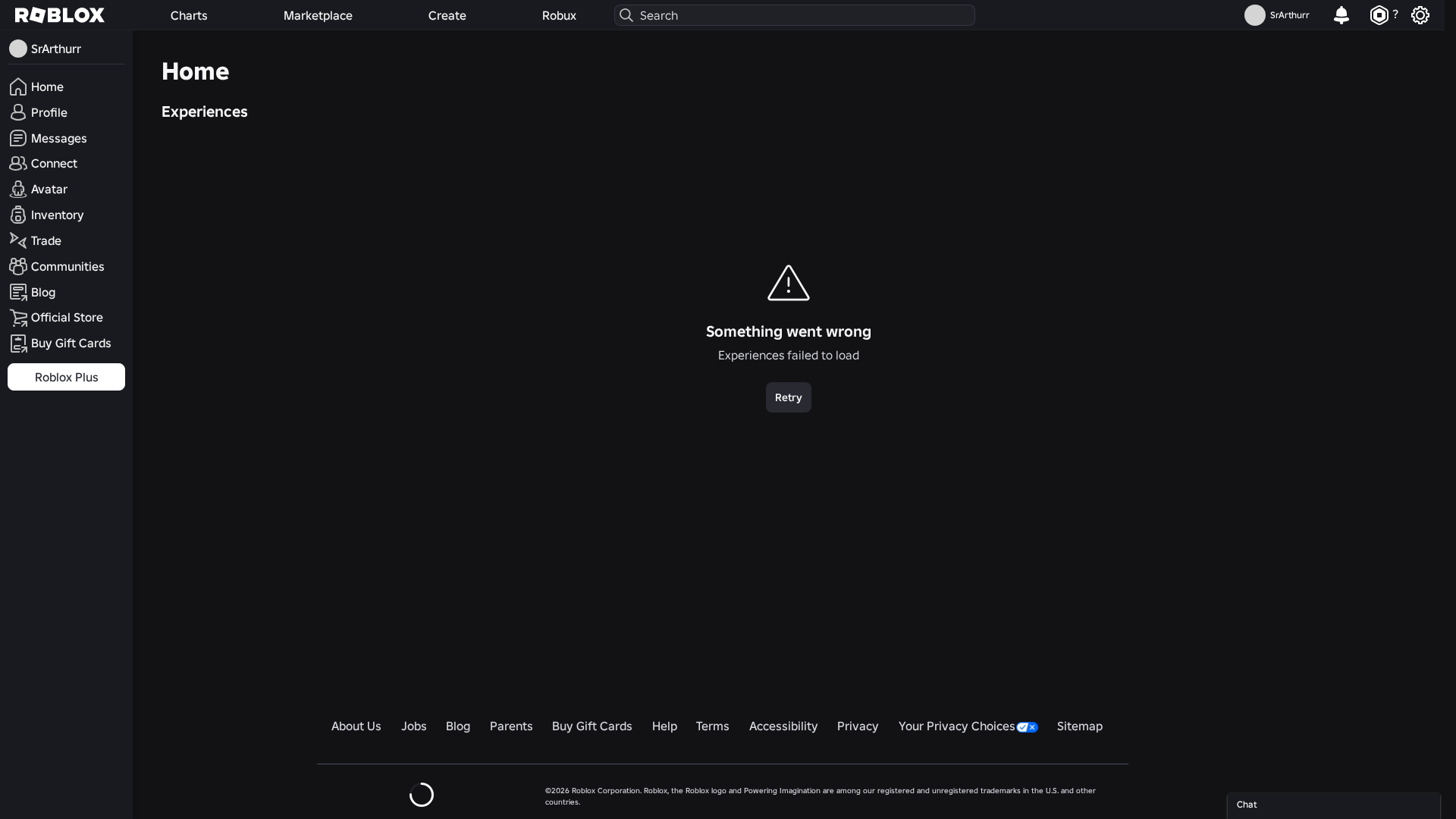Click the search magnifier icon
The height and width of the screenshot is (819, 1456).
pos(626,15)
